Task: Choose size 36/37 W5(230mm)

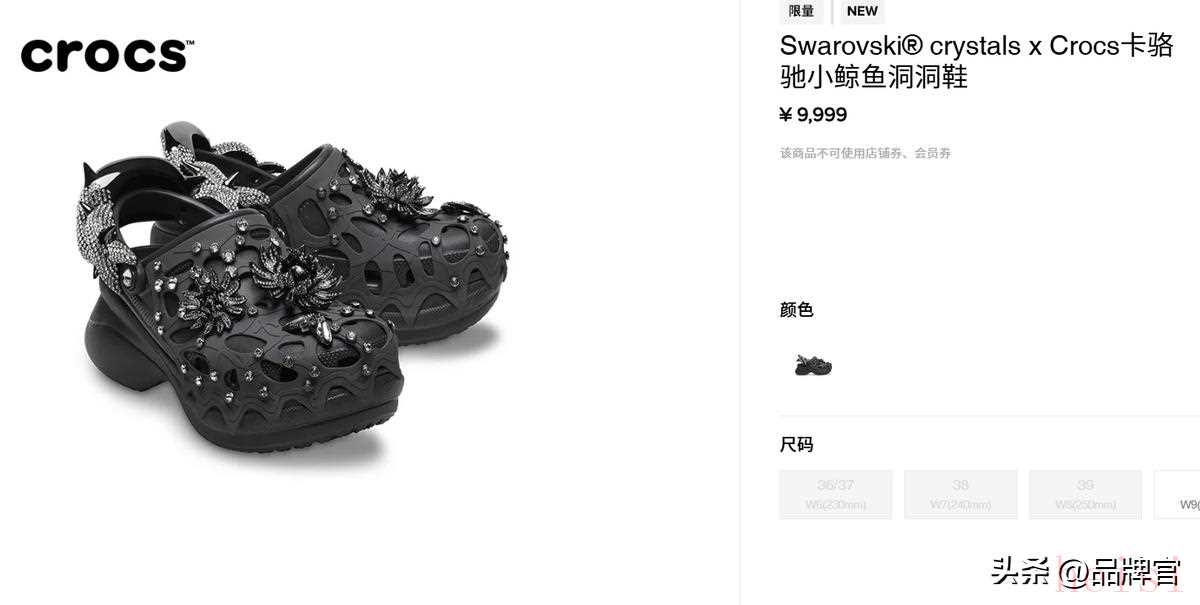Action: (x=835, y=494)
